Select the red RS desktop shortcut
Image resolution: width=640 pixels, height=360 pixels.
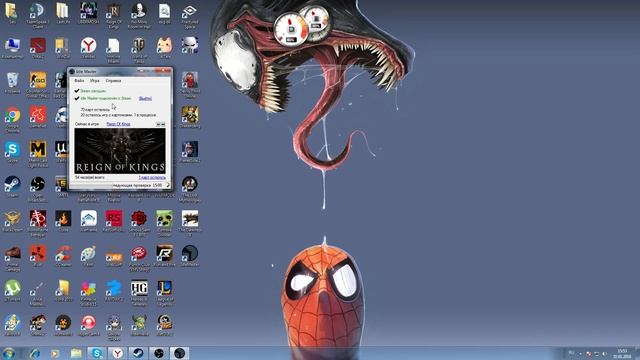[x=113, y=222]
